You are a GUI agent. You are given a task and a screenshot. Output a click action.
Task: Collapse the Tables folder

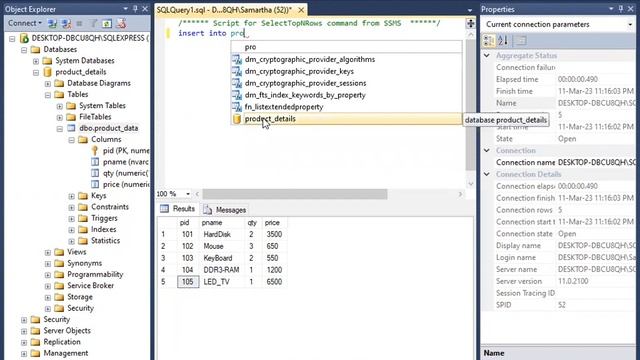click(x=48, y=95)
